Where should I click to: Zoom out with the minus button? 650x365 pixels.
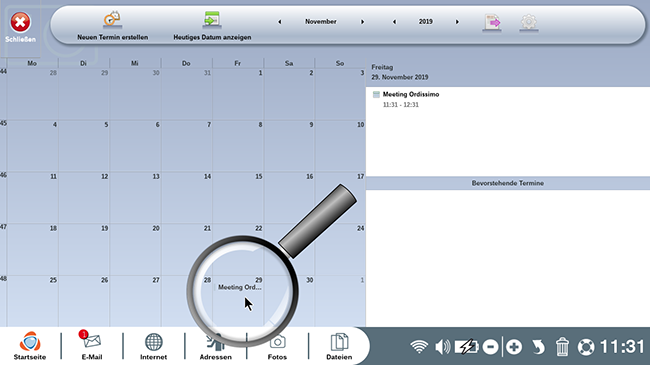[x=490, y=347]
